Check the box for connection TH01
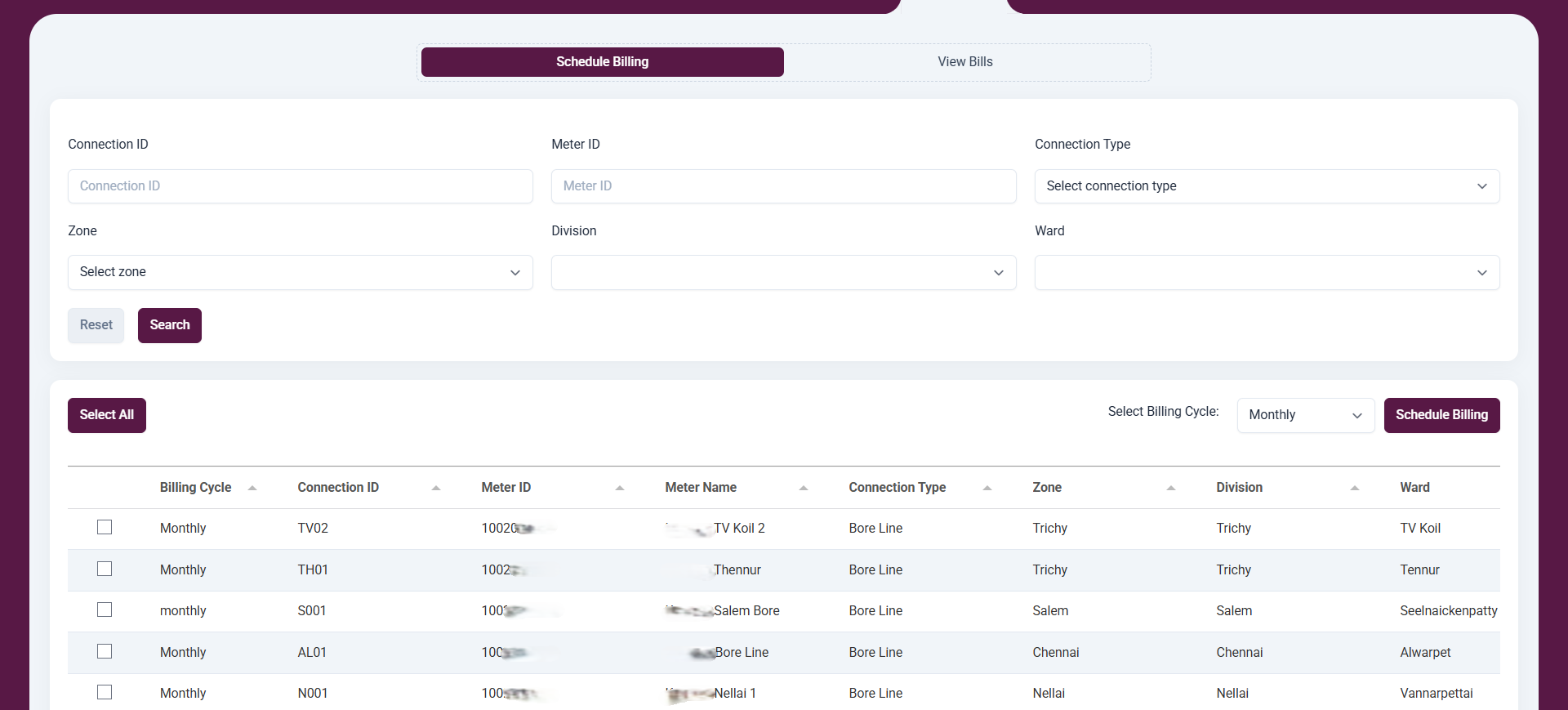 (x=105, y=569)
